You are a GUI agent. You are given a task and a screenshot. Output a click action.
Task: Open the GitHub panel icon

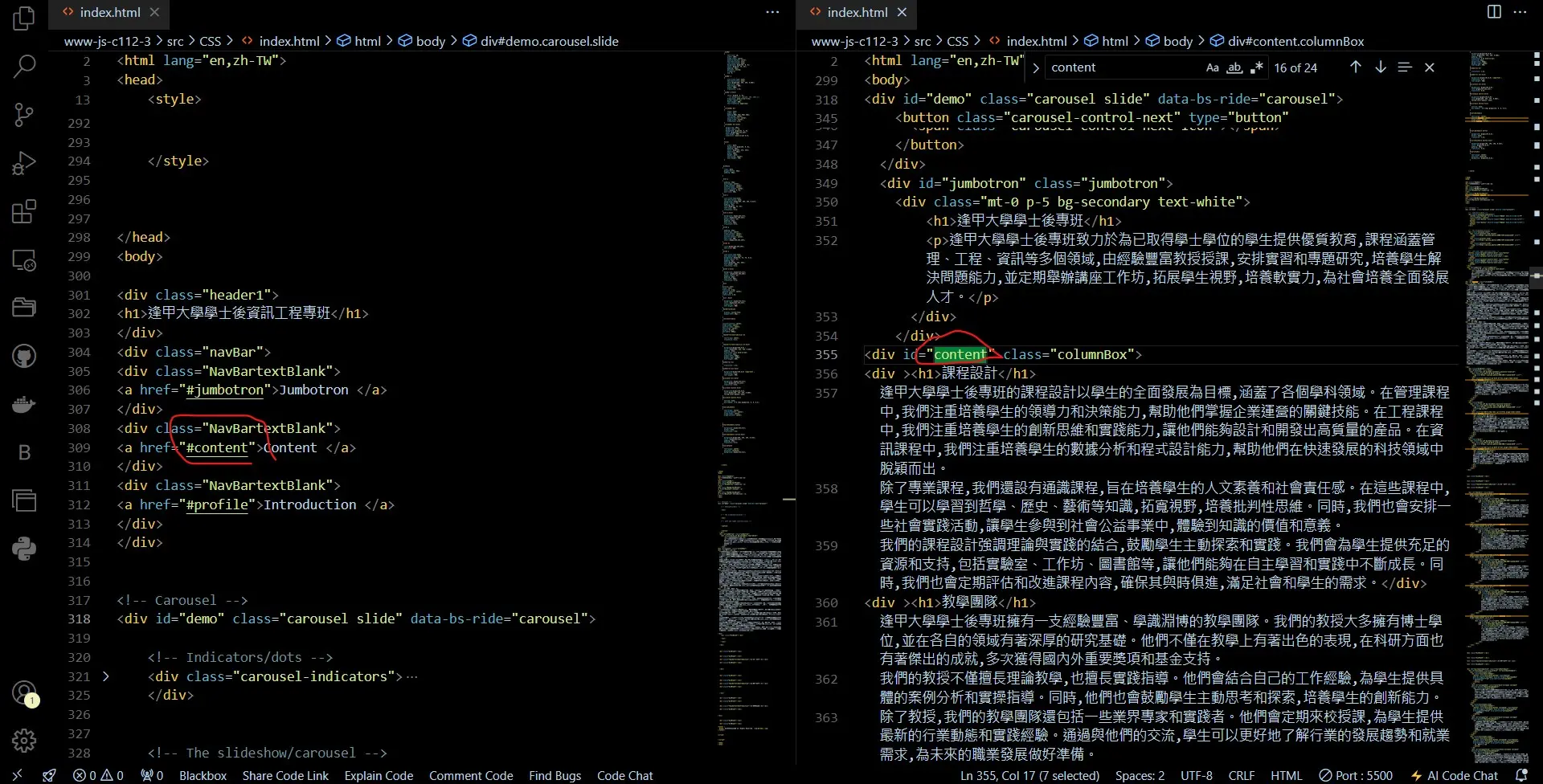pyautogui.click(x=24, y=356)
